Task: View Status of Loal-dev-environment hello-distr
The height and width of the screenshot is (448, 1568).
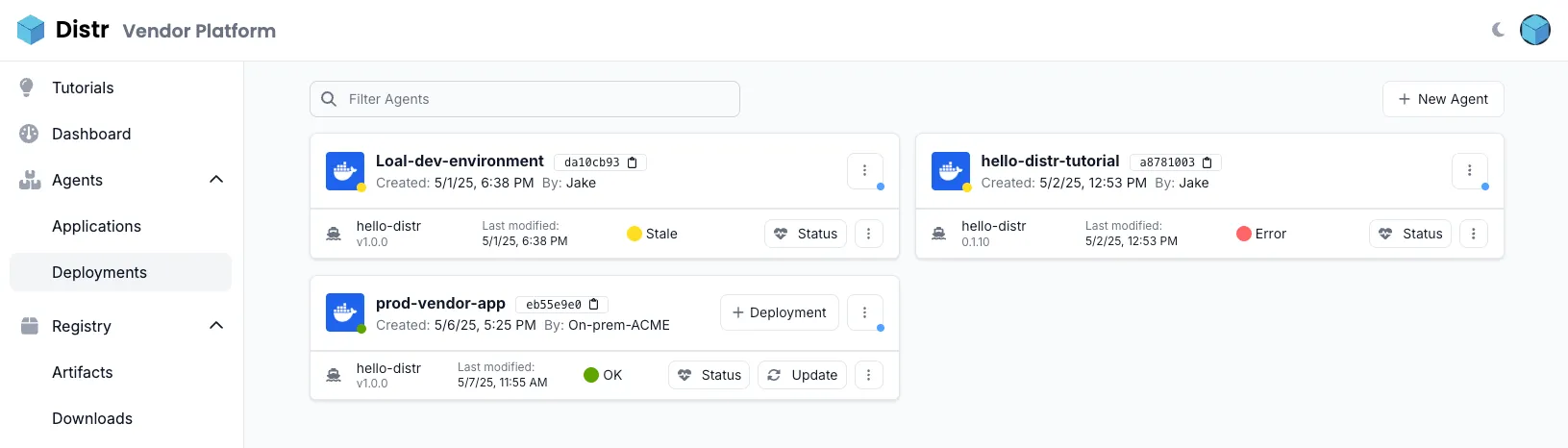Action: pyautogui.click(x=806, y=234)
